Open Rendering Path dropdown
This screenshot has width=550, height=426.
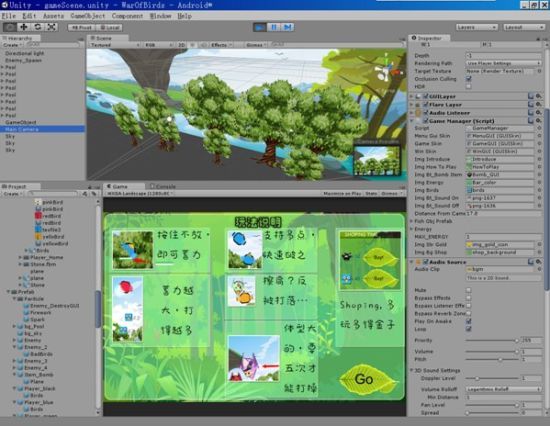tap(503, 63)
